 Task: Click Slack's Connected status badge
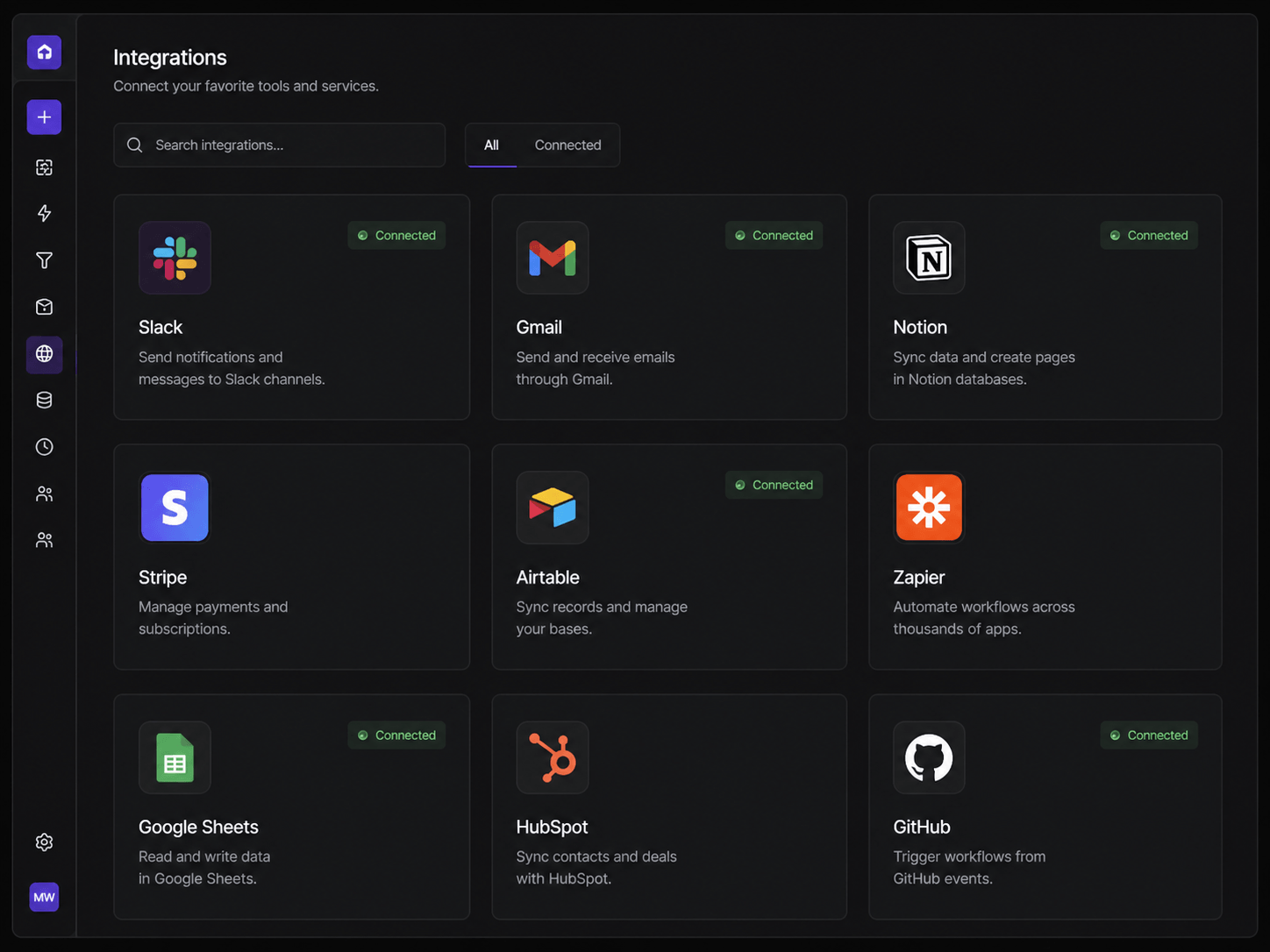tap(396, 235)
